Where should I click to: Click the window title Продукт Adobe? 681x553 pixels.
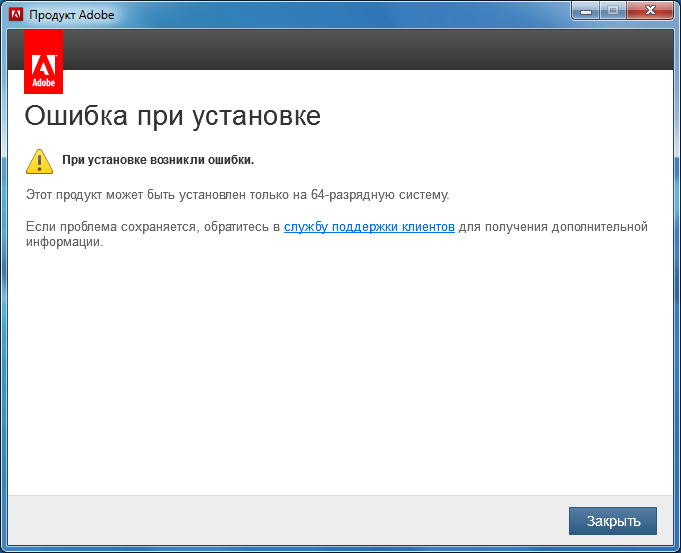click(72, 15)
